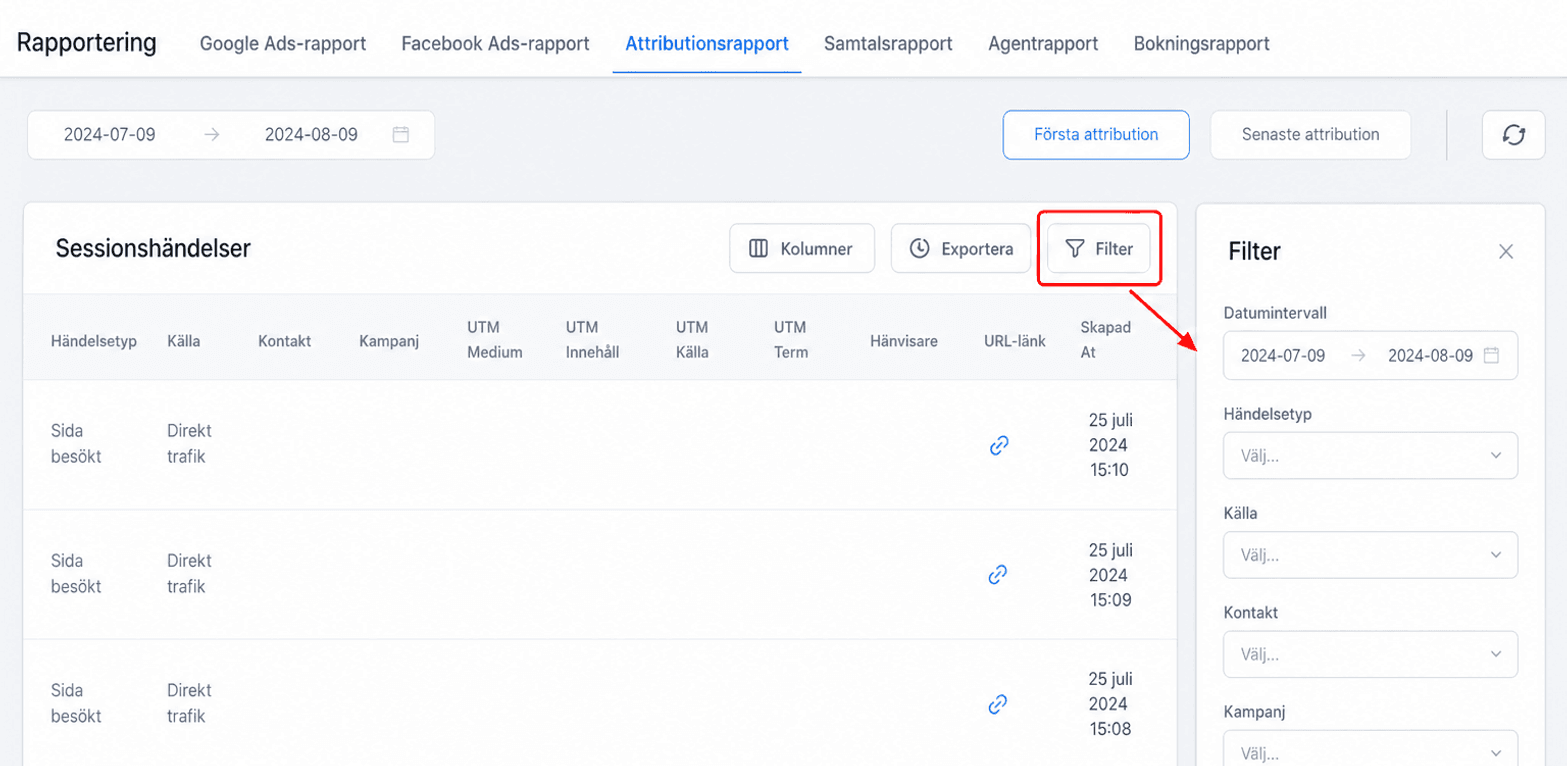Open the Filter button with funnel icon
Image resolution: width=1567 pixels, height=766 pixels.
(x=1099, y=248)
